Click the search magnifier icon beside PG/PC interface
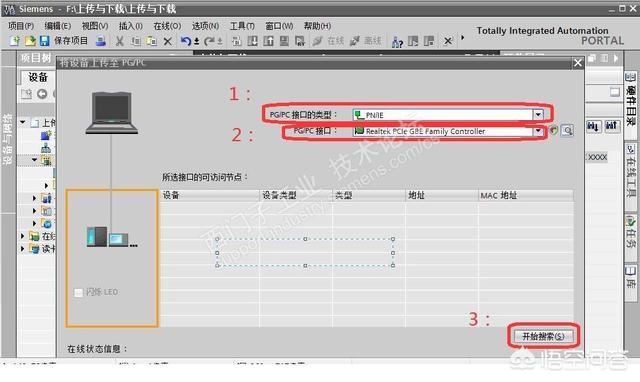This screenshot has height=382, width=640. 567,131
